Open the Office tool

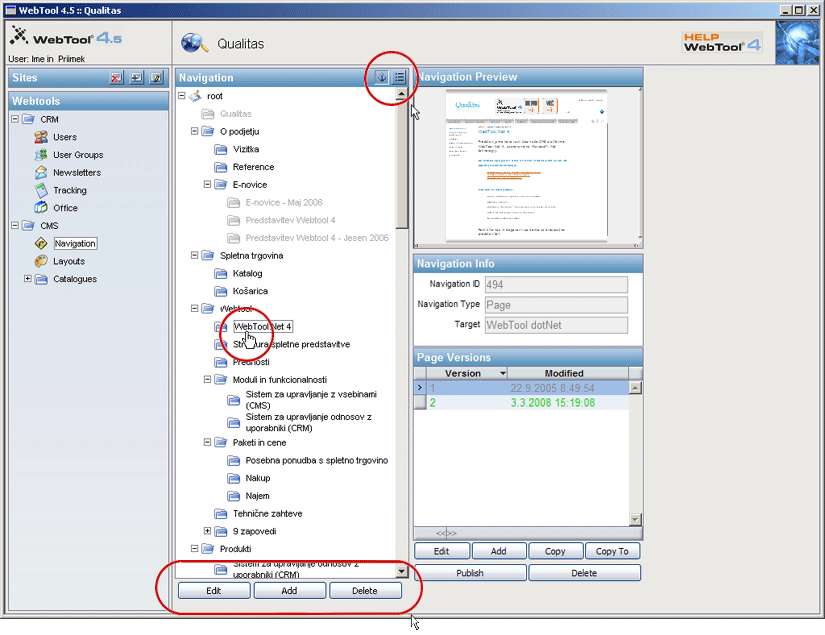65,208
